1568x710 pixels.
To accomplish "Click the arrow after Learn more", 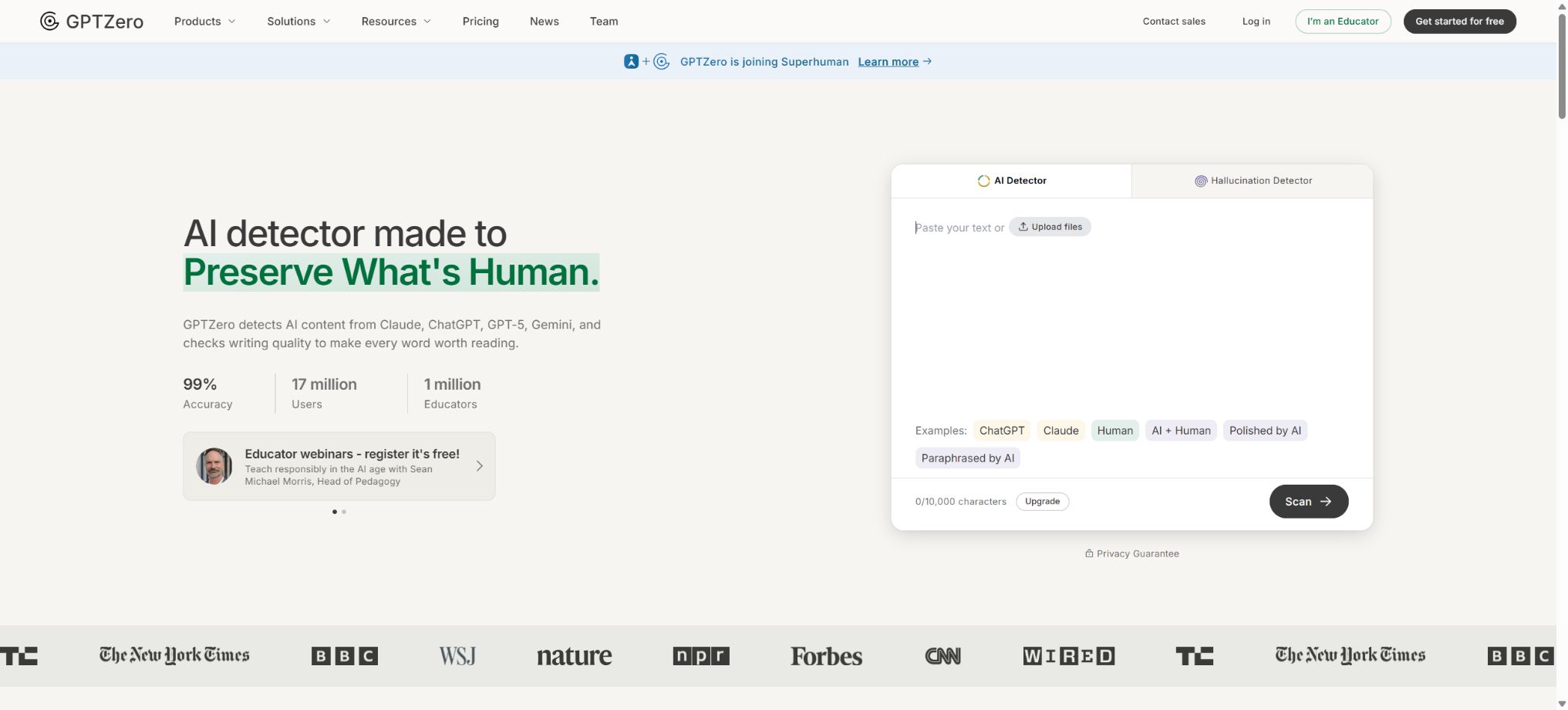I will pyautogui.click(x=927, y=61).
